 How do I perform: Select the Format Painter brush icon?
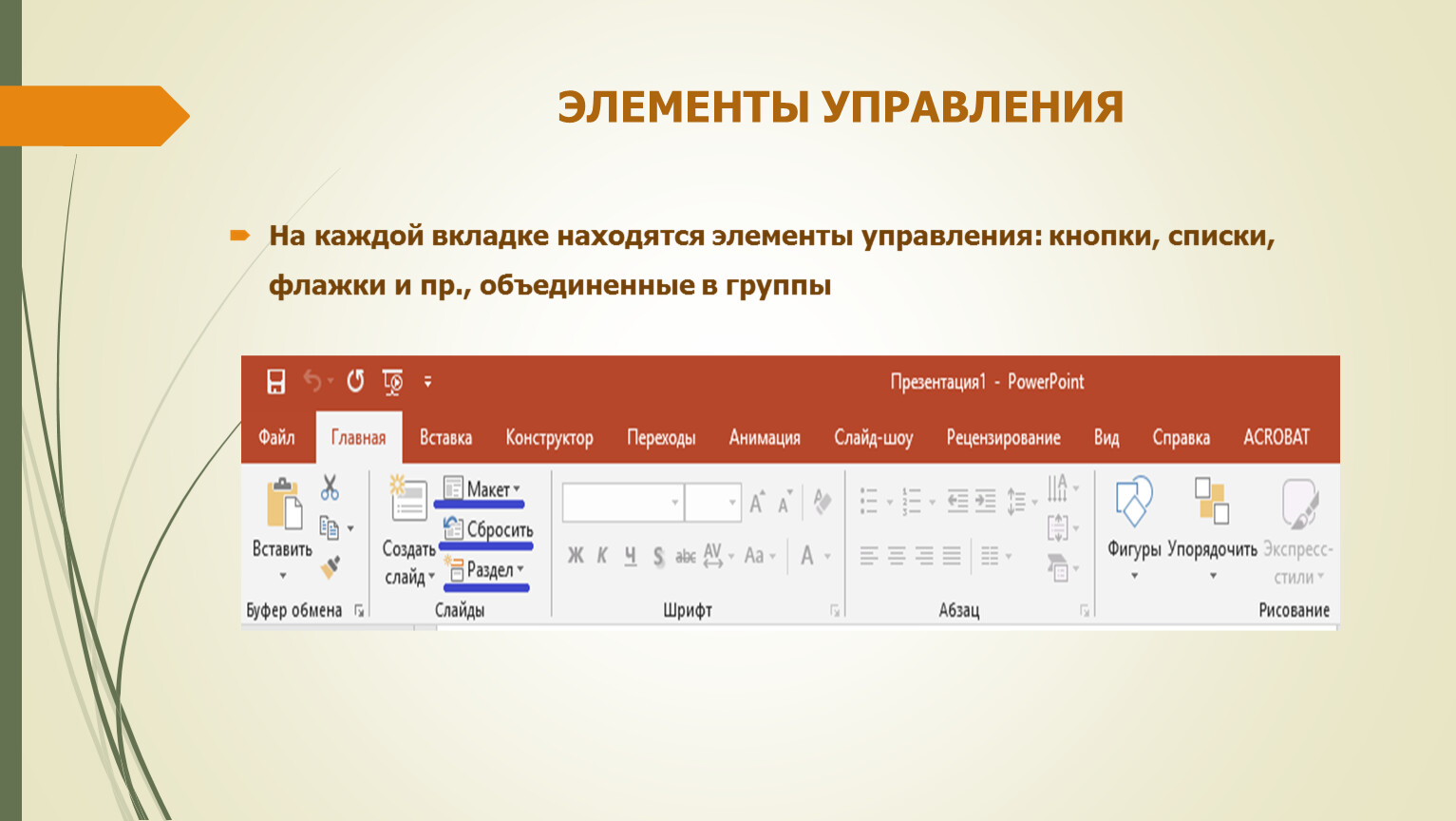pyautogui.click(x=330, y=567)
